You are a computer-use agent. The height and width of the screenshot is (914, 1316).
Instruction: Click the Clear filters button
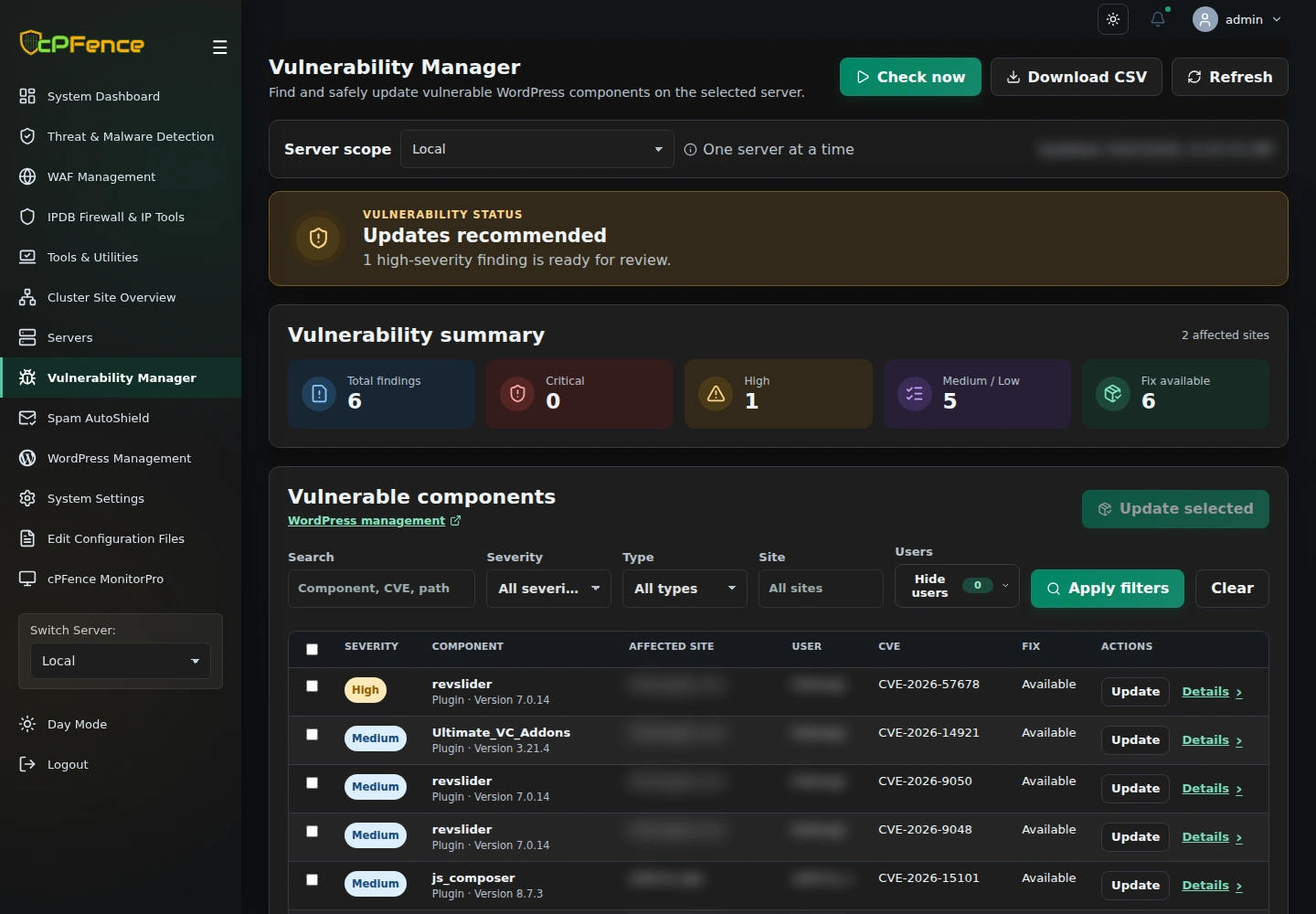[1232, 589]
